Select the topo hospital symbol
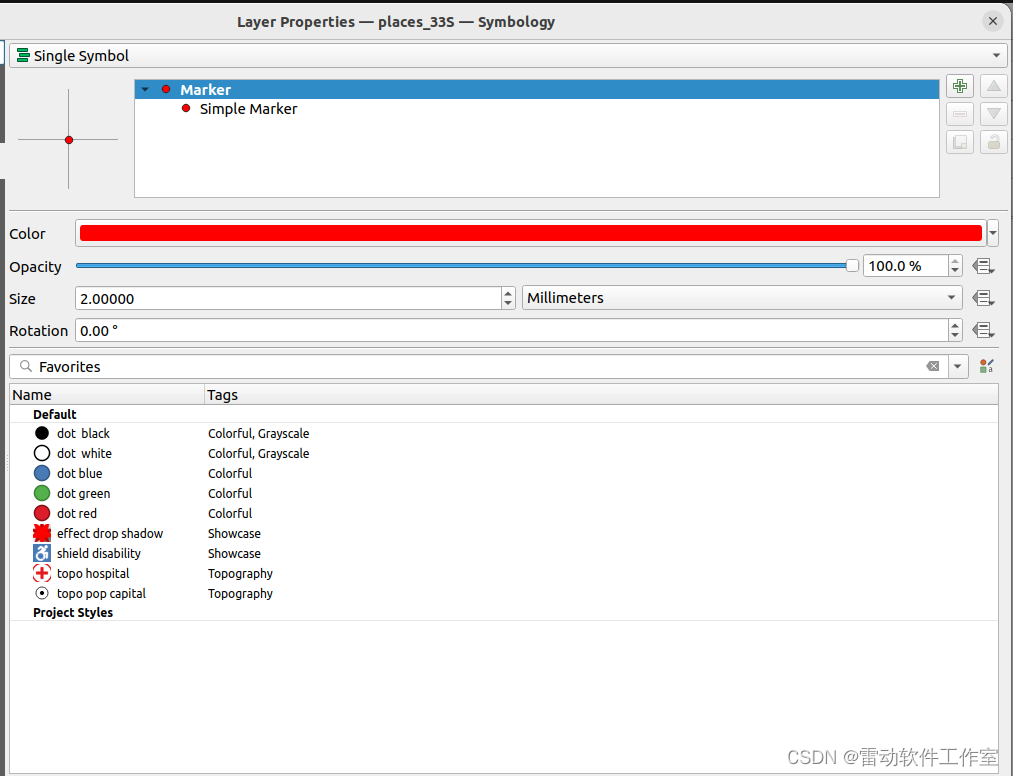 point(81,574)
